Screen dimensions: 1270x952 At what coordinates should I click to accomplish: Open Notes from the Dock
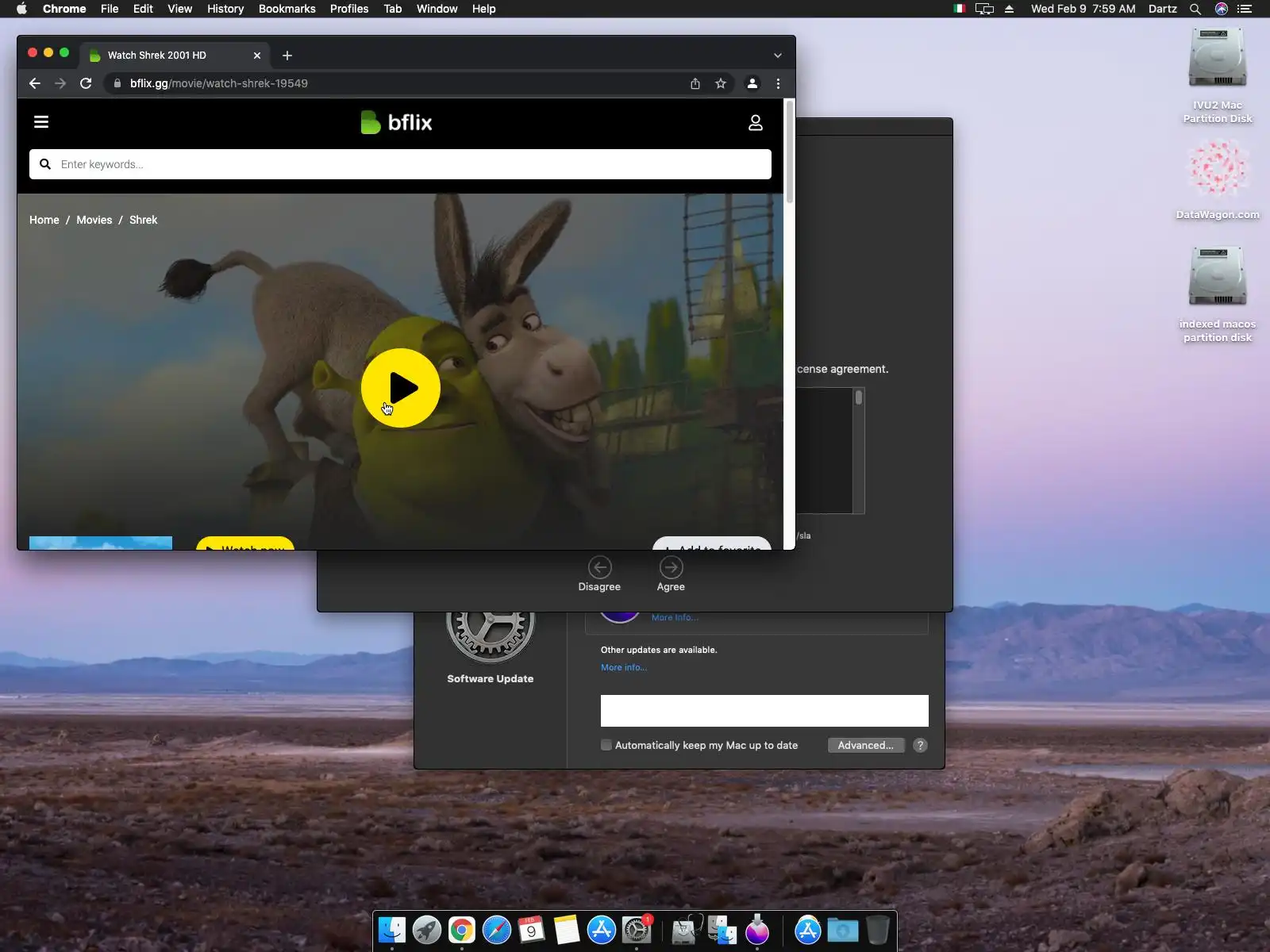(x=567, y=930)
